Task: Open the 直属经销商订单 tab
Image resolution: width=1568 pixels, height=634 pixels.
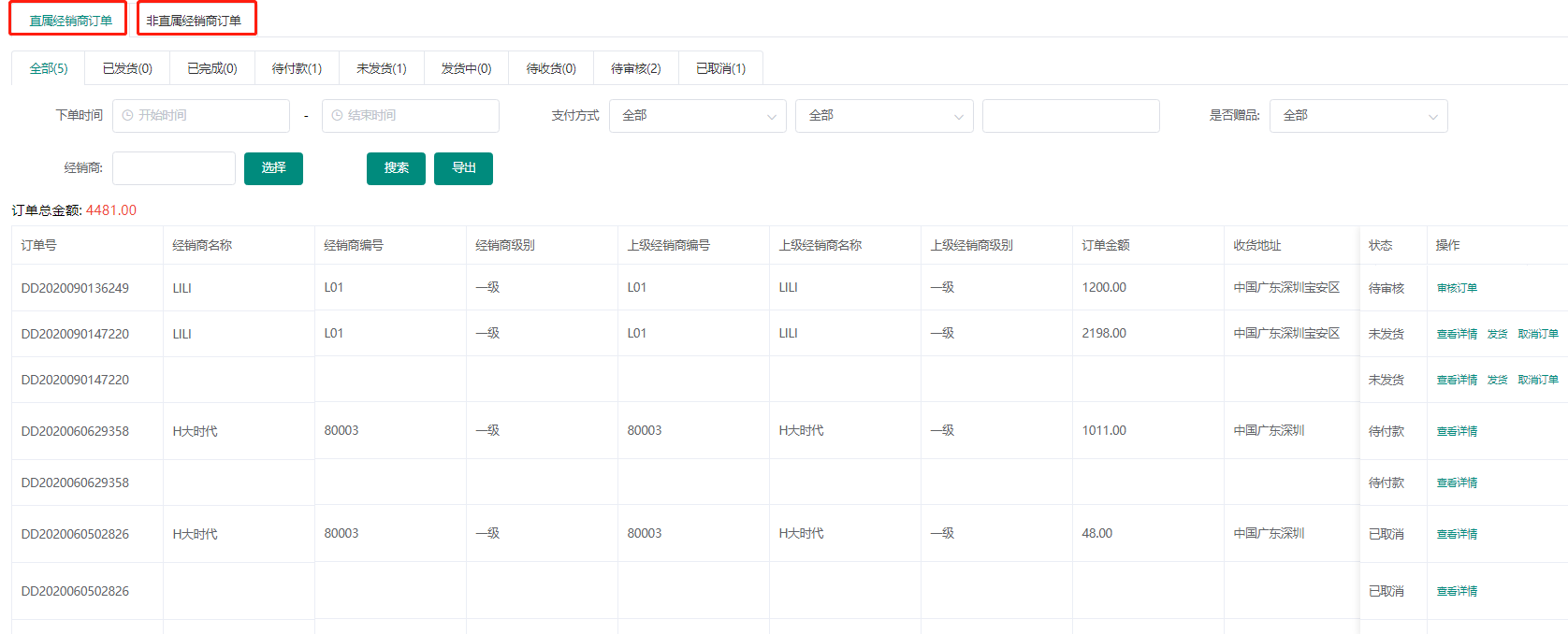Action: (x=70, y=20)
